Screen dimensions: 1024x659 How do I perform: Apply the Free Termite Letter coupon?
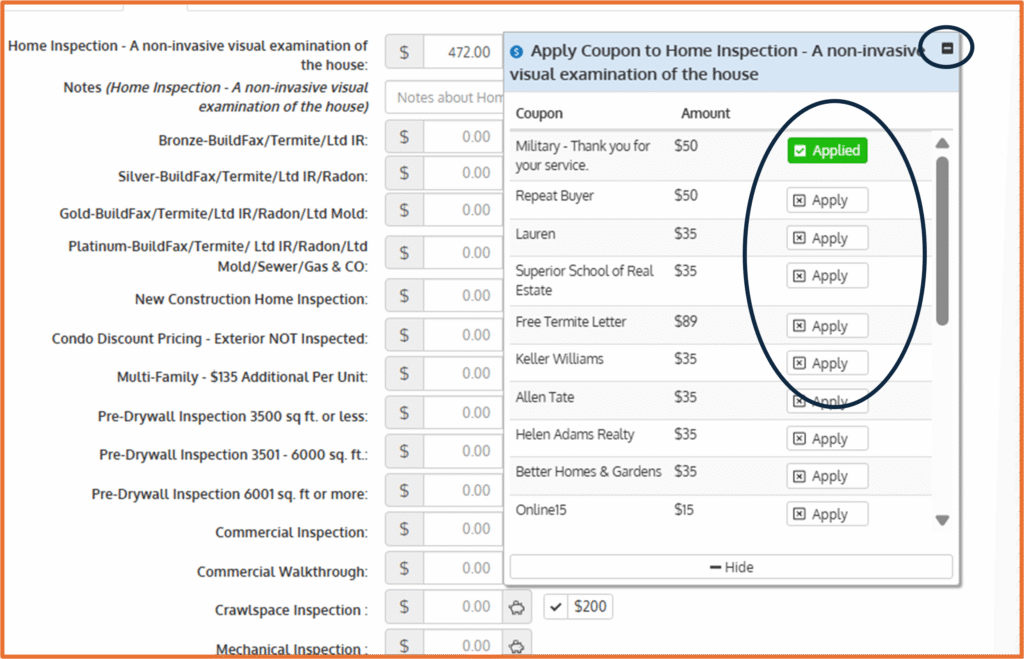pos(827,326)
